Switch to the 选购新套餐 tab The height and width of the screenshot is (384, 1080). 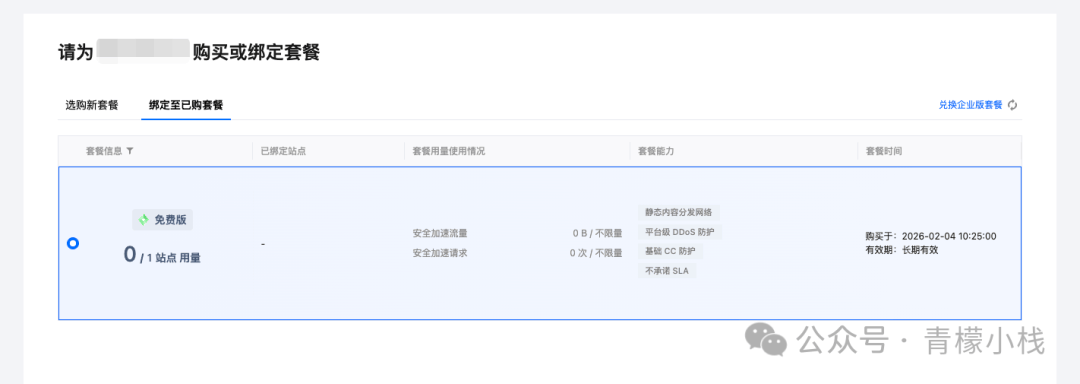(92, 105)
